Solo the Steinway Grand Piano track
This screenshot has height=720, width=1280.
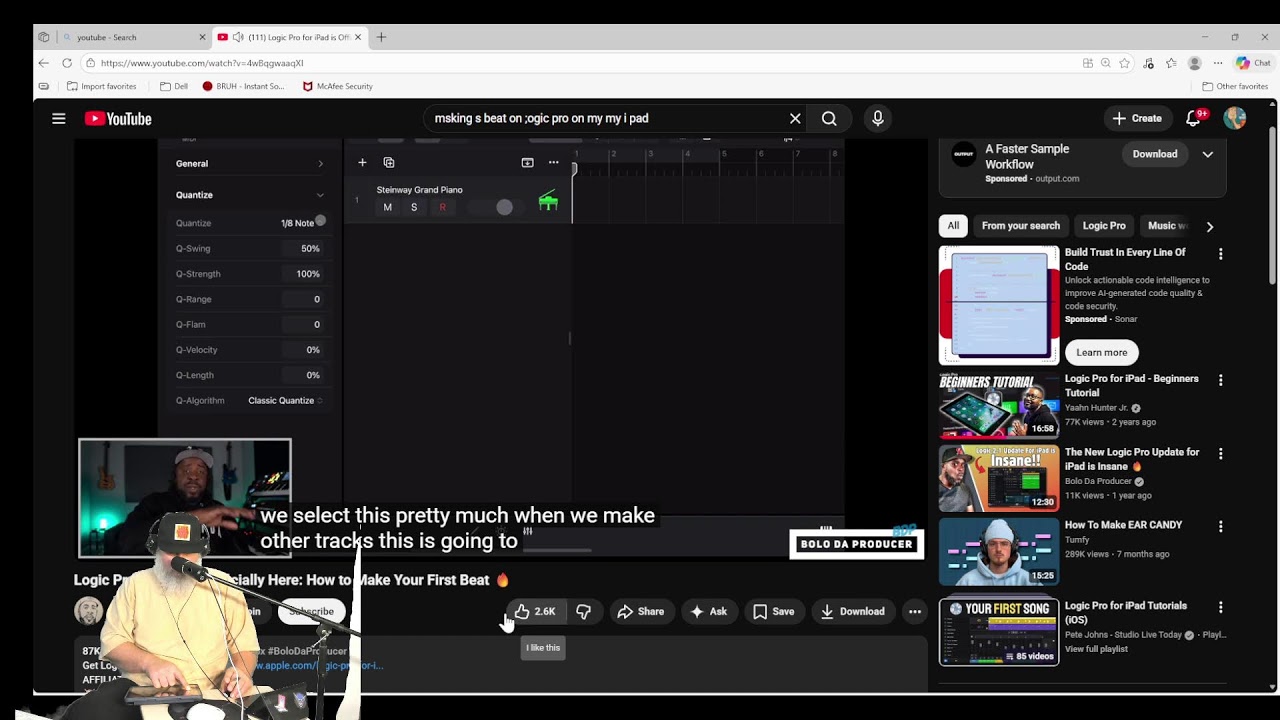(414, 207)
